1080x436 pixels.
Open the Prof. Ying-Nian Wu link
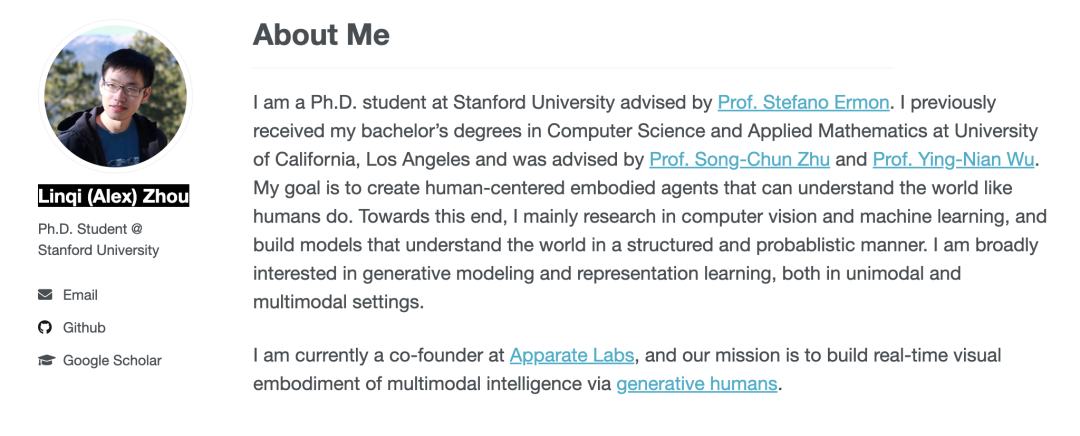(x=954, y=159)
